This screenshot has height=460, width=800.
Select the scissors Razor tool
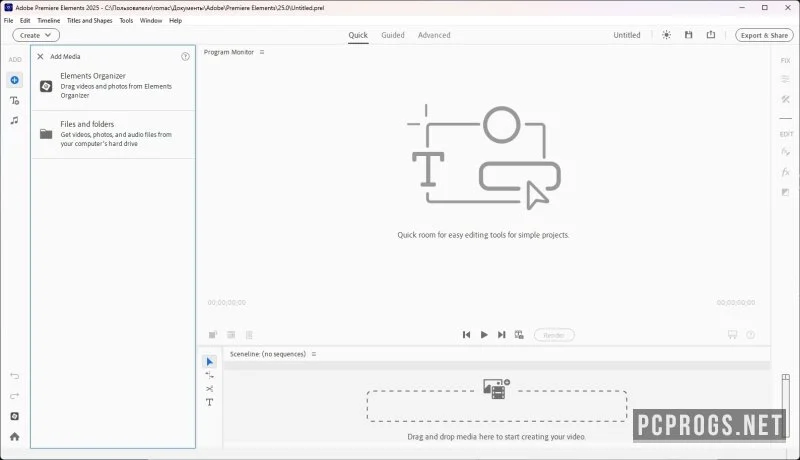pyautogui.click(x=209, y=389)
